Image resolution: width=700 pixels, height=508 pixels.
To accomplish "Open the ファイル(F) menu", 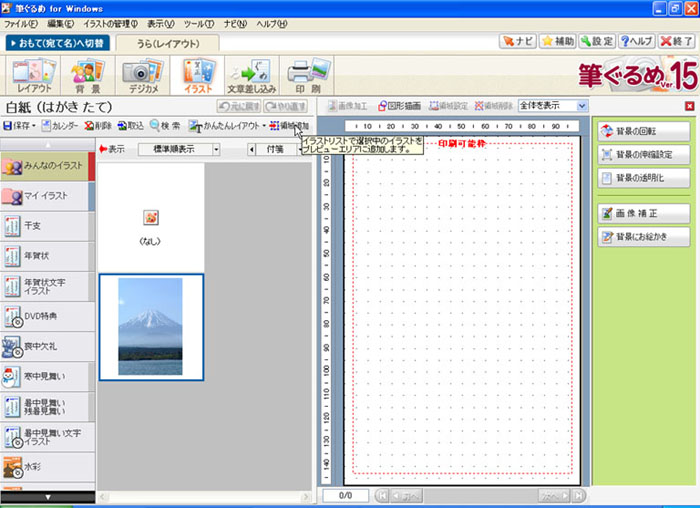I will pyautogui.click(x=21, y=23).
